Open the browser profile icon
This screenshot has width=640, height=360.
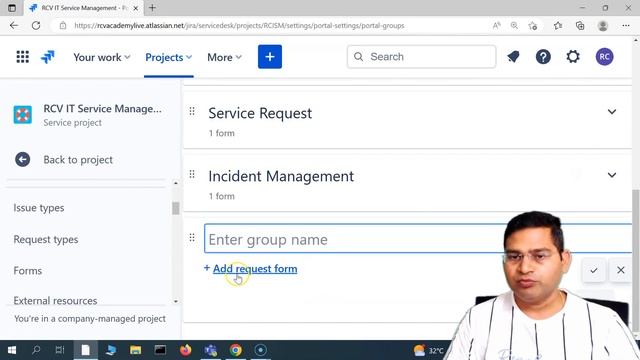[602, 25]
